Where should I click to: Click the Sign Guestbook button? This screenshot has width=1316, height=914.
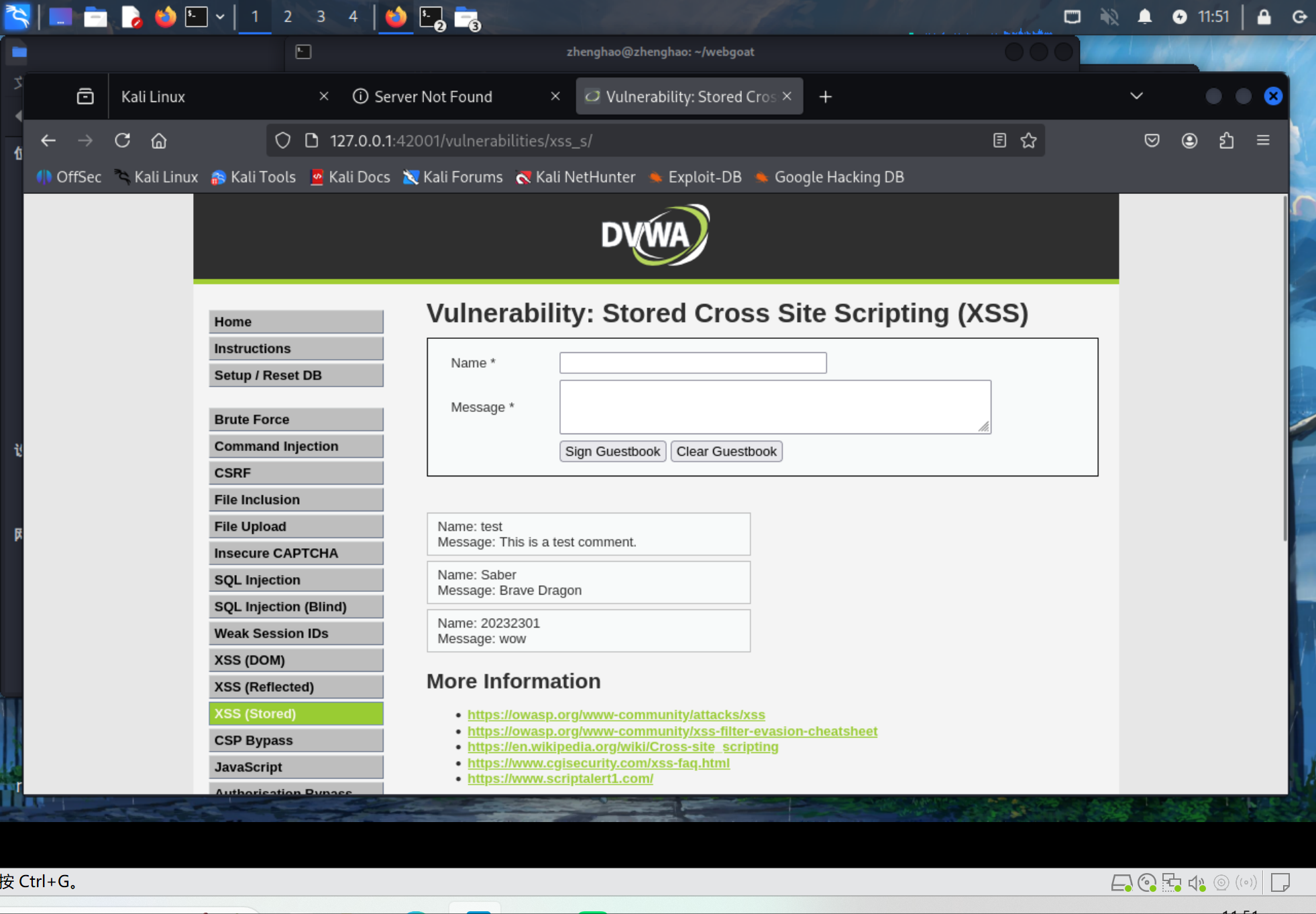tap(612, 451)
